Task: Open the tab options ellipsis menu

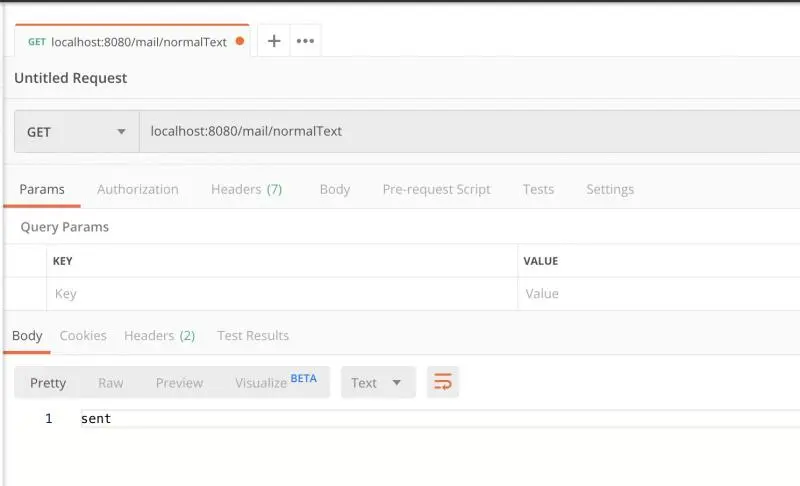Action: (305, 41)
